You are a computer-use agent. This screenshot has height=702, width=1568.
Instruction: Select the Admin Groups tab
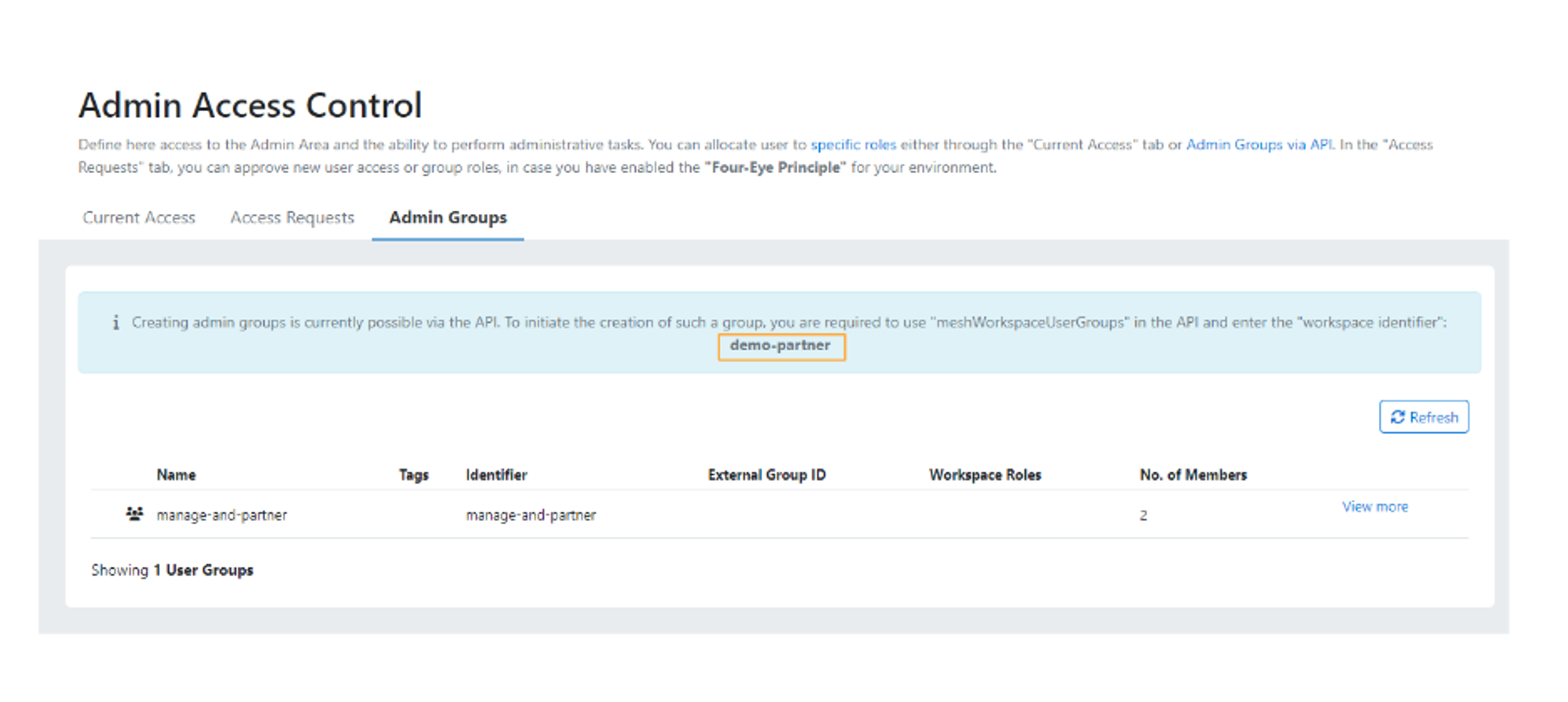pos(448,218)
